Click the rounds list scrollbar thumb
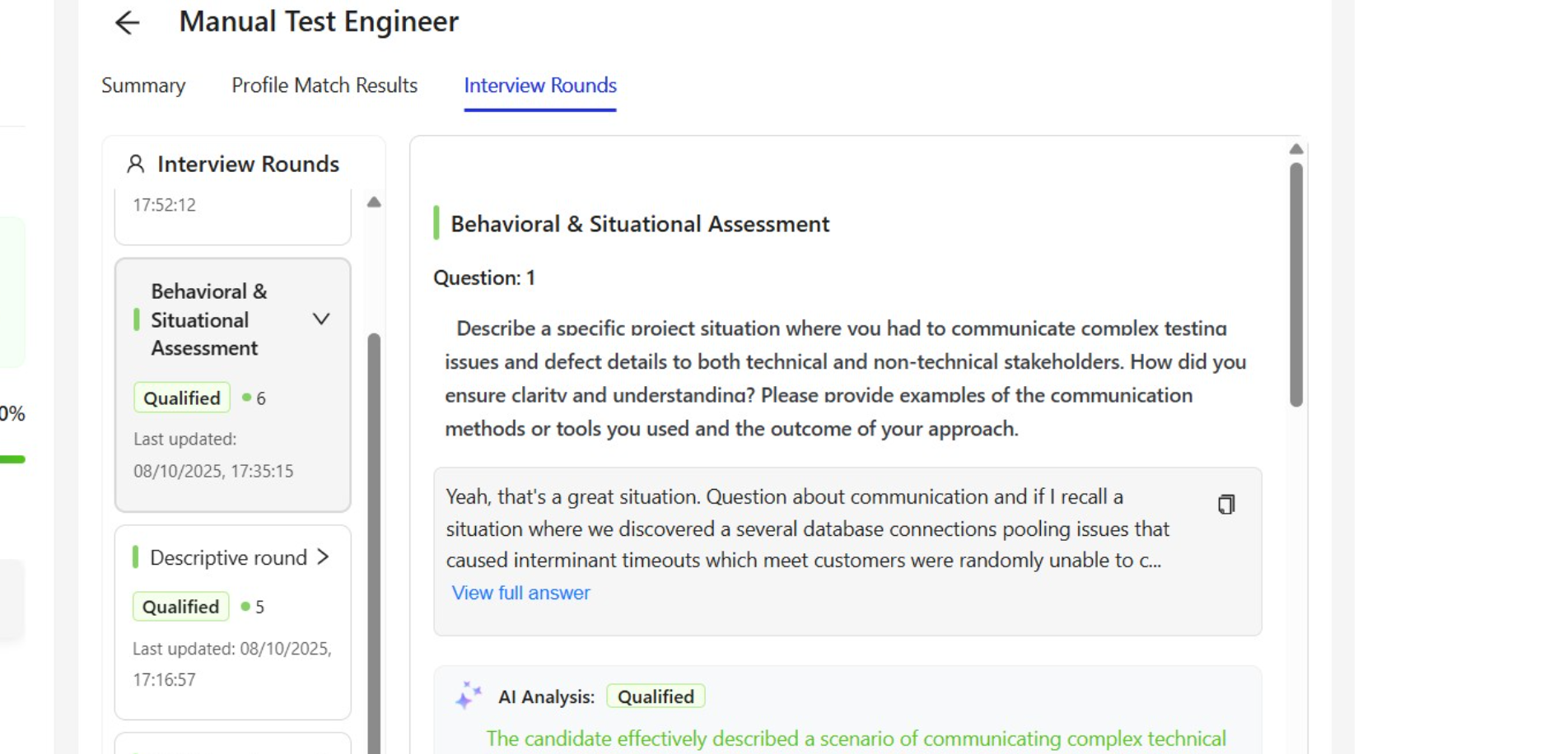The width and height of the screenshot is (1568, 754). point(374,535)
